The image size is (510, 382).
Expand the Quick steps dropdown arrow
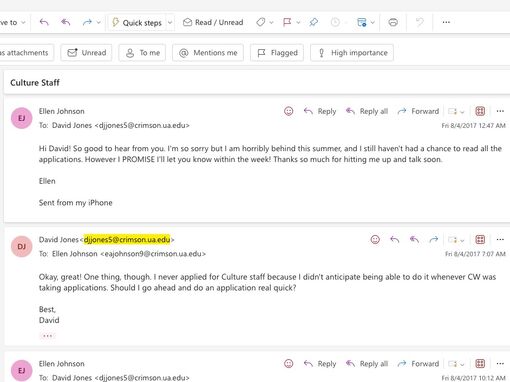point(170,22)
